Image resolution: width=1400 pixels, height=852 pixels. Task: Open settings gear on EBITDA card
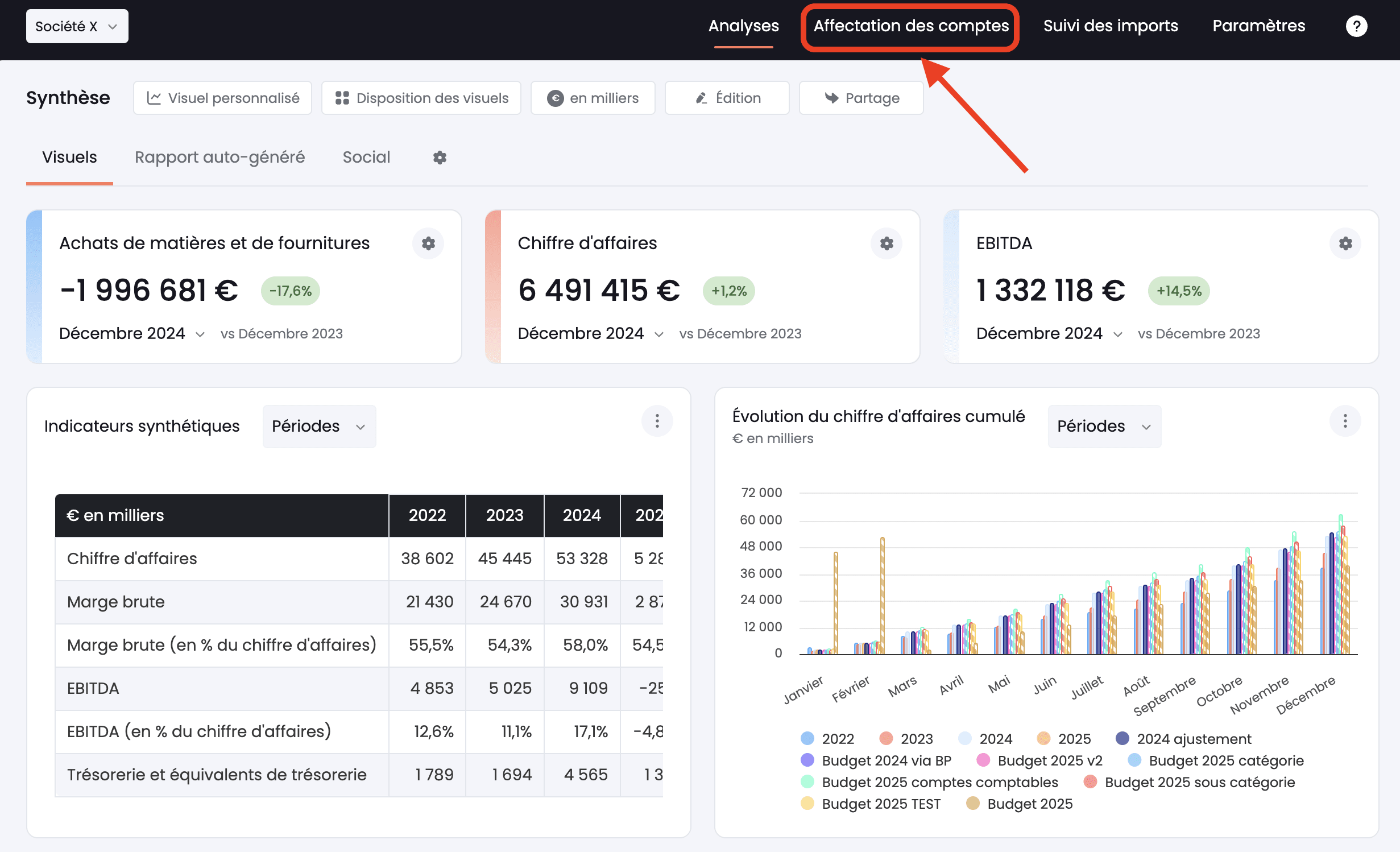pos(1345,243)
